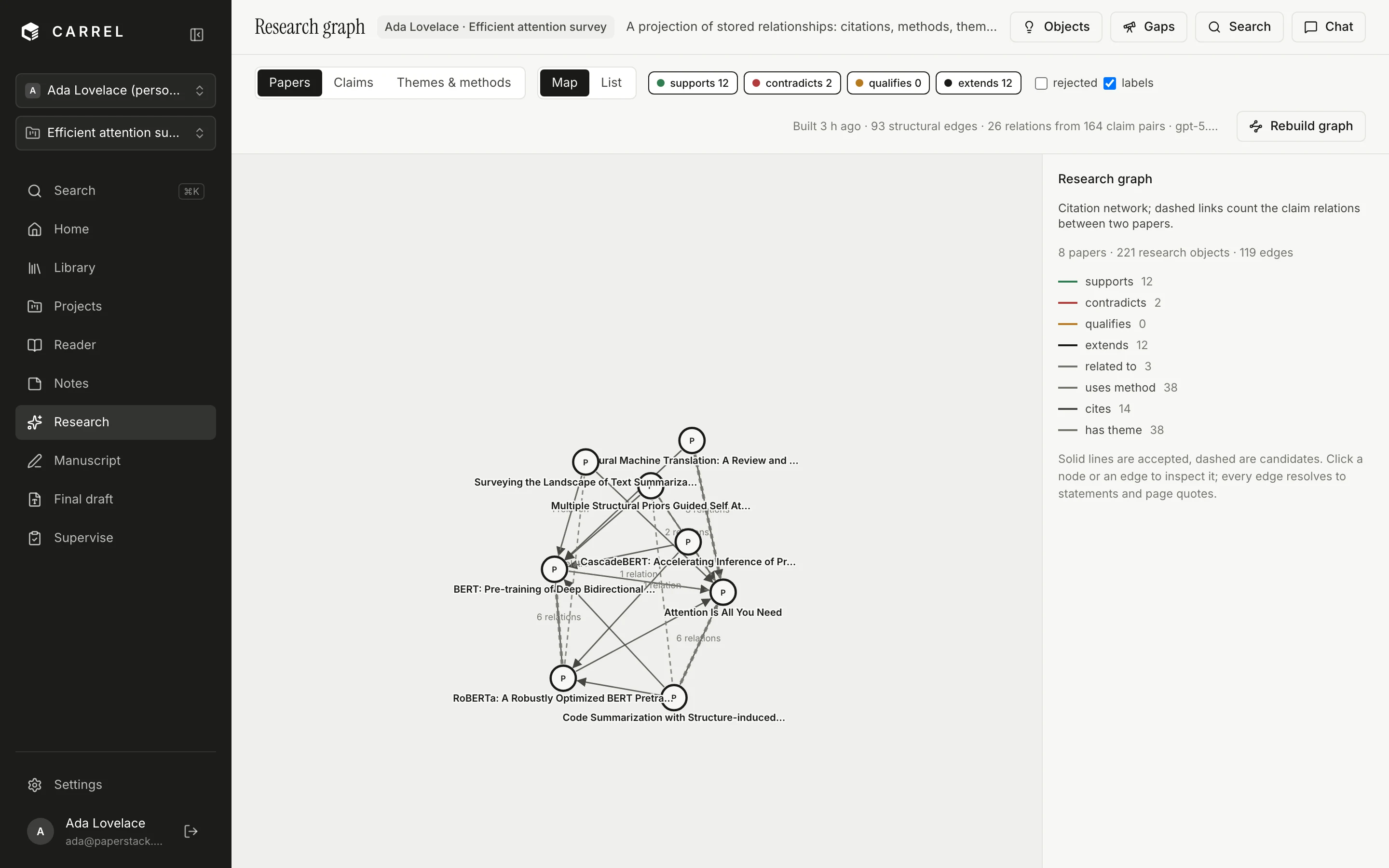Open the Objects panel
Image resolution: width=1389 pixels, height=868 pixels.
(x=1056, y=27)
